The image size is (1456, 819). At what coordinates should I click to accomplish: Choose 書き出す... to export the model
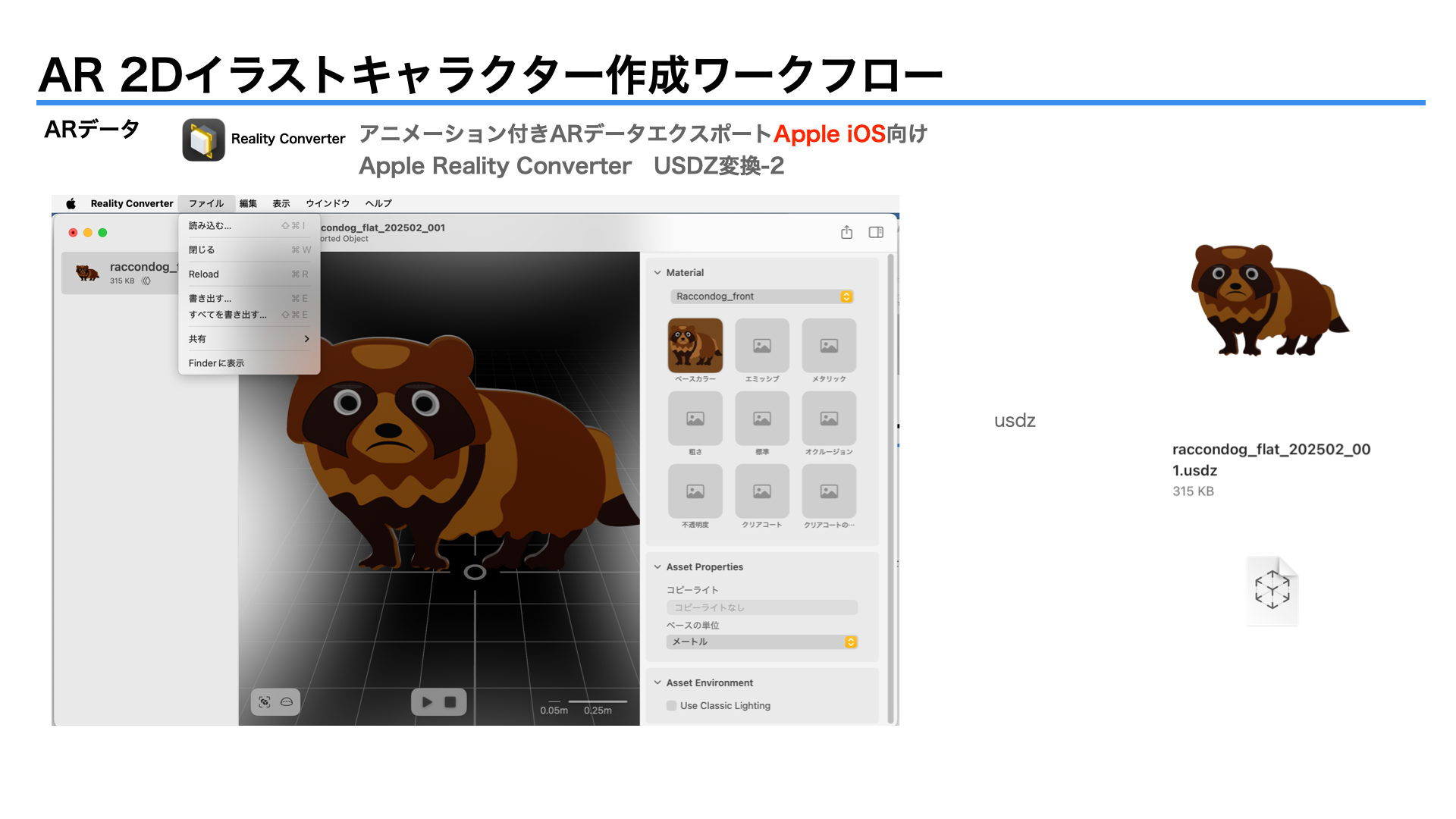tap(249, 298)
